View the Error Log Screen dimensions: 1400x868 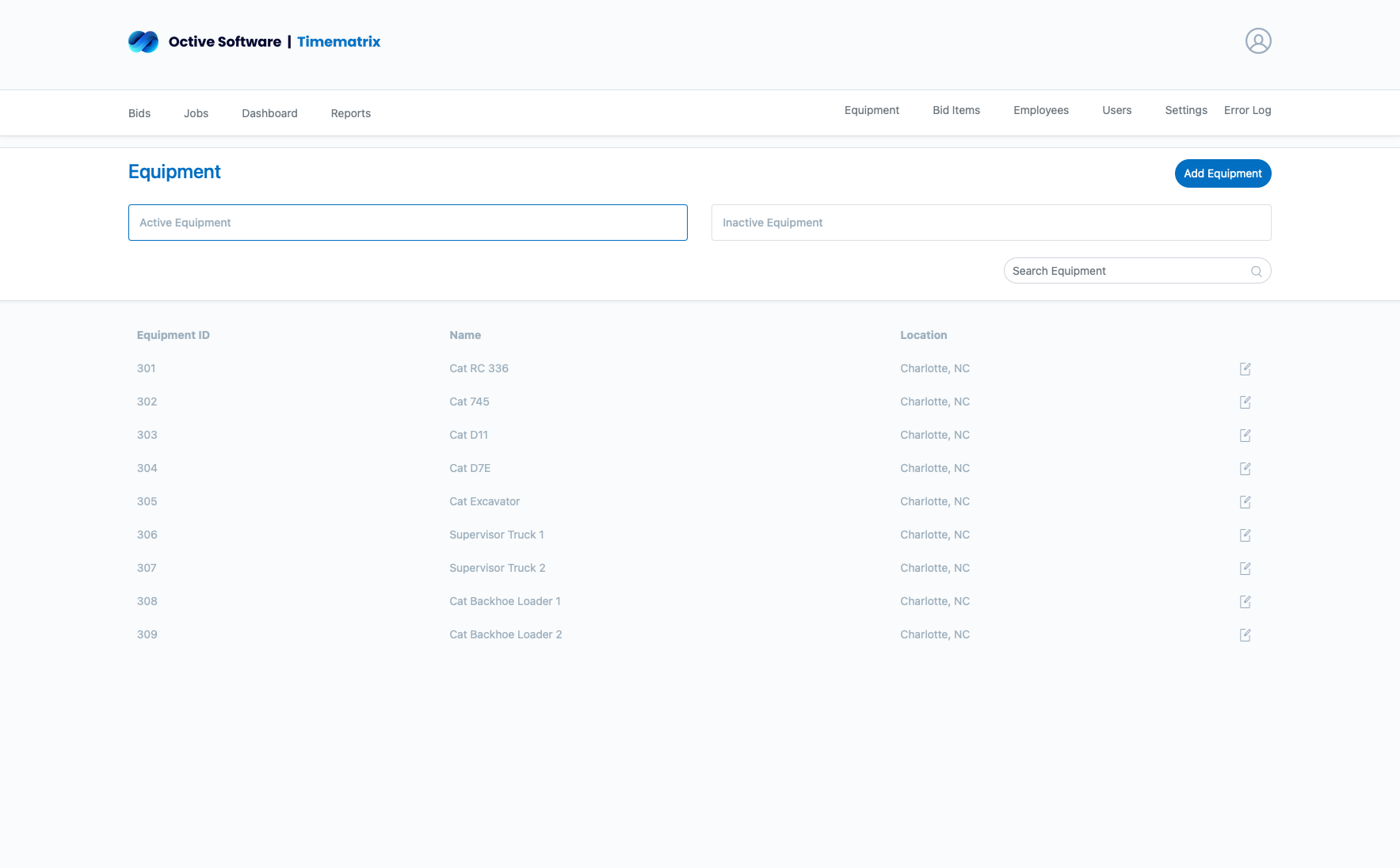pos(1247,110)
